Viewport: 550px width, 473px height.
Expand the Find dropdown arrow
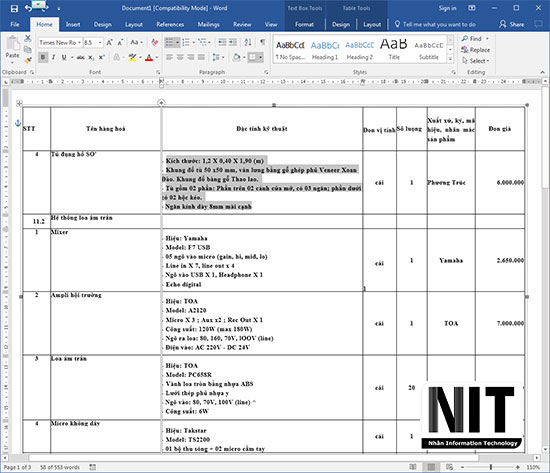pos(487,39)
